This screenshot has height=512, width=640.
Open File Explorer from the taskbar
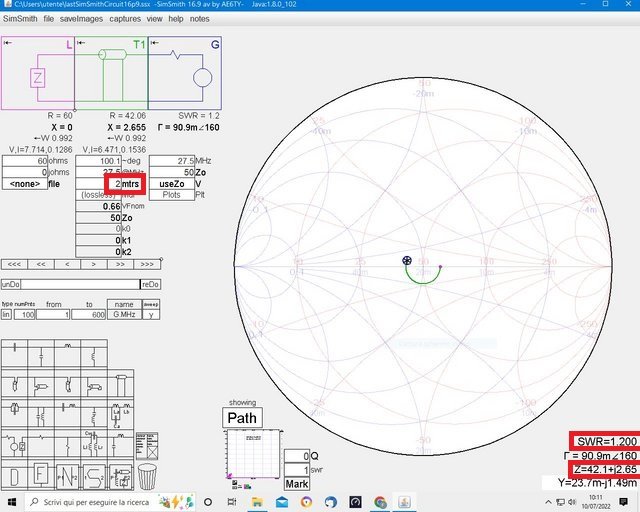coord(257,502)
